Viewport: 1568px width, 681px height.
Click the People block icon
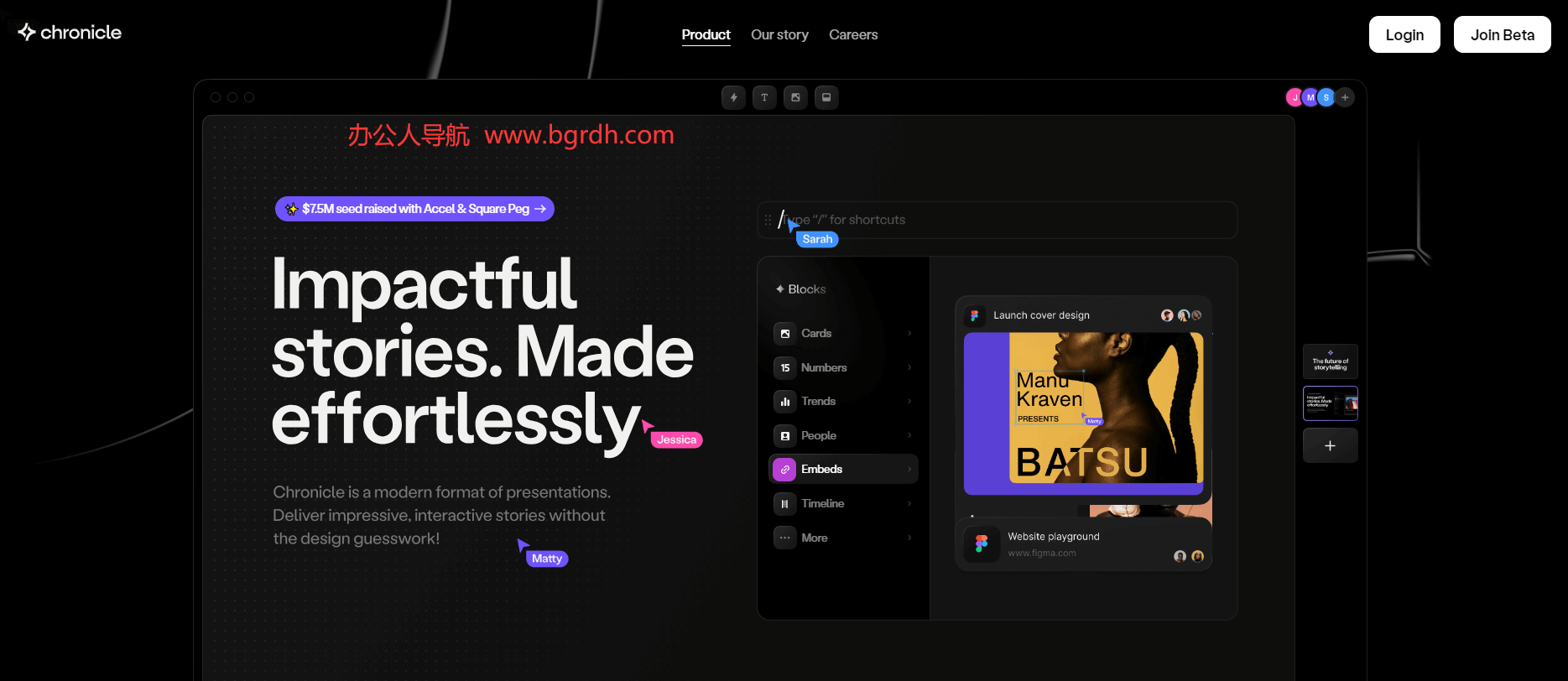coord(785,436)
